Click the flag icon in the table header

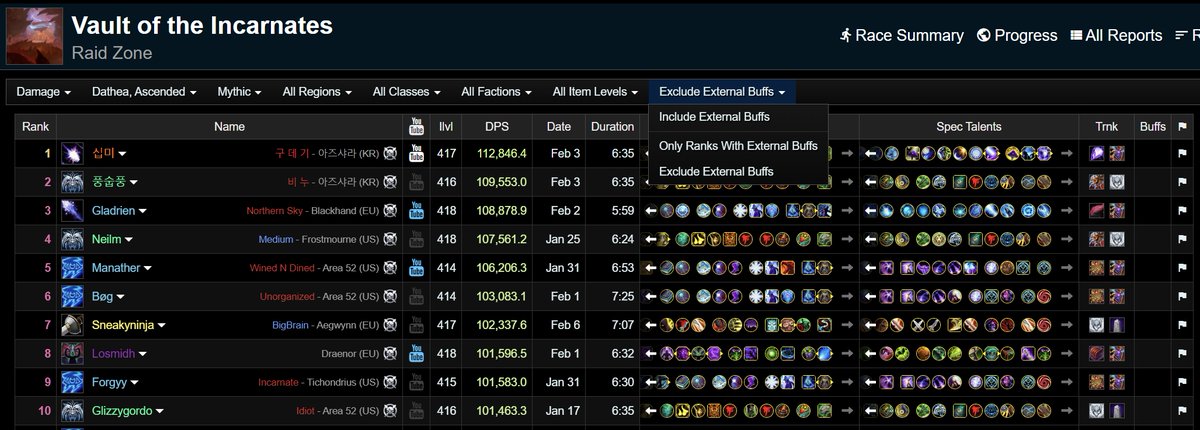tap(1181, 127)
